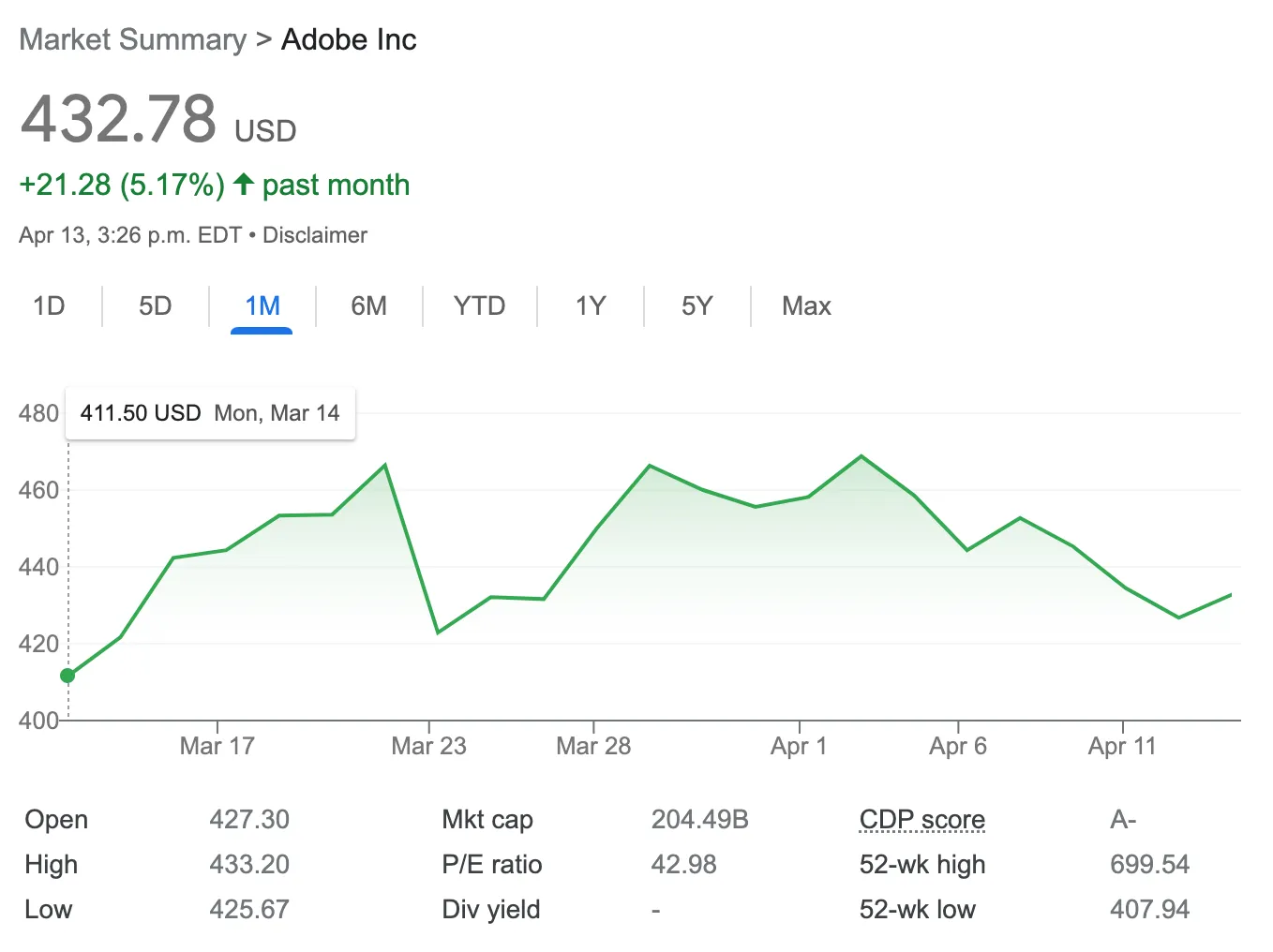
Task: Switch to the 5Y chart view
Action: tap(697, 306)
